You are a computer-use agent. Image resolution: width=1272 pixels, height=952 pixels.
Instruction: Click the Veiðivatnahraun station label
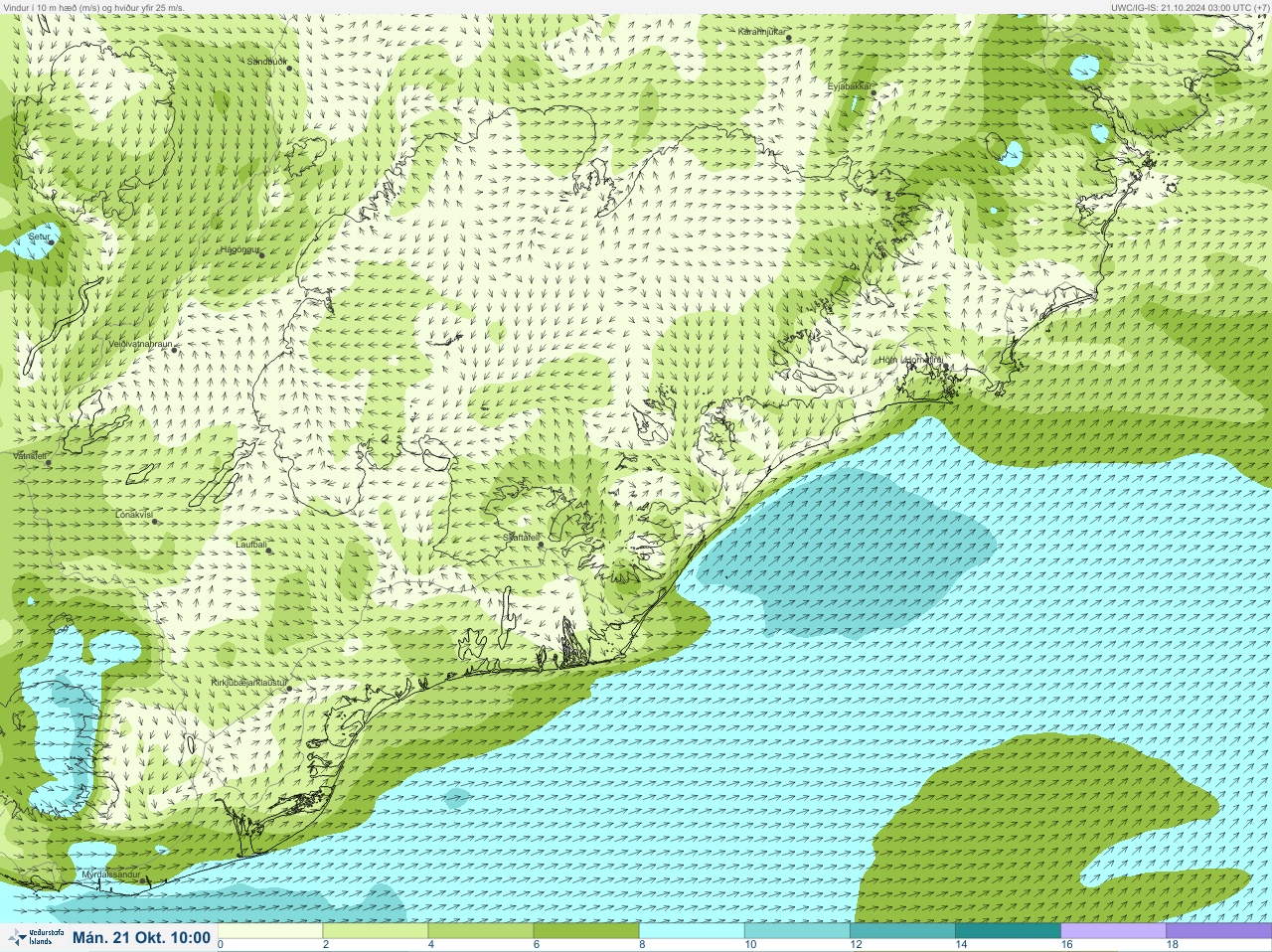click(140, 344)
